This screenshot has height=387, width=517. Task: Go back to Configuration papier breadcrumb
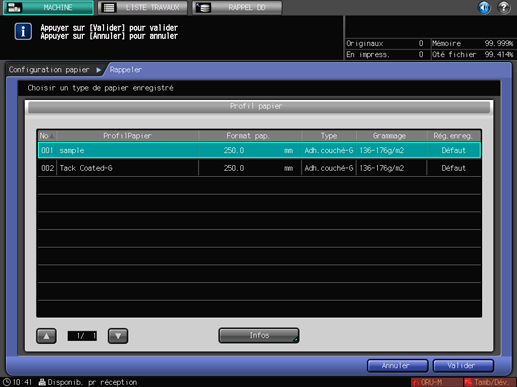[49, 70]
